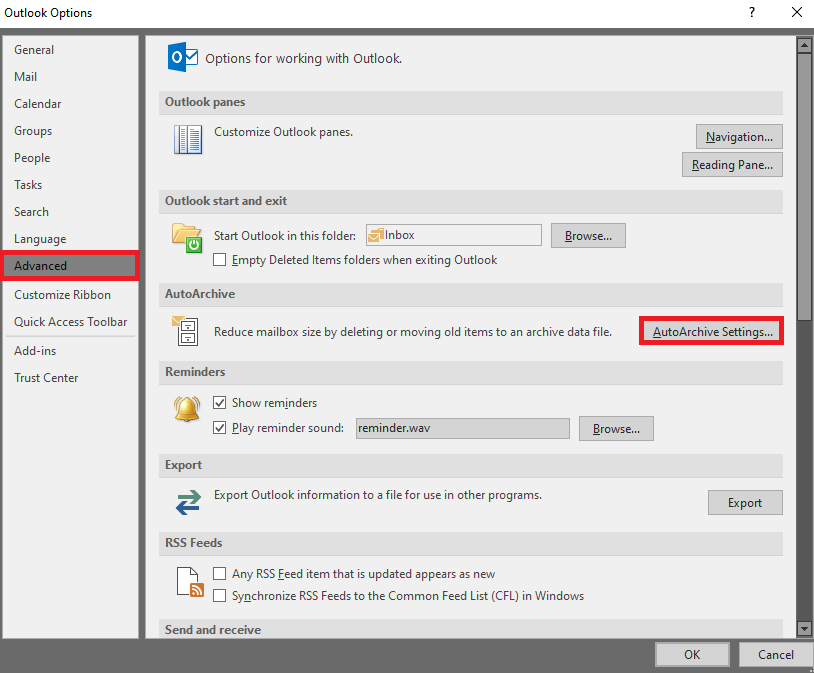Click the start folder Inbox field
Image resolution: width=814 pixels, height=673 pixels.
point(454,235)
